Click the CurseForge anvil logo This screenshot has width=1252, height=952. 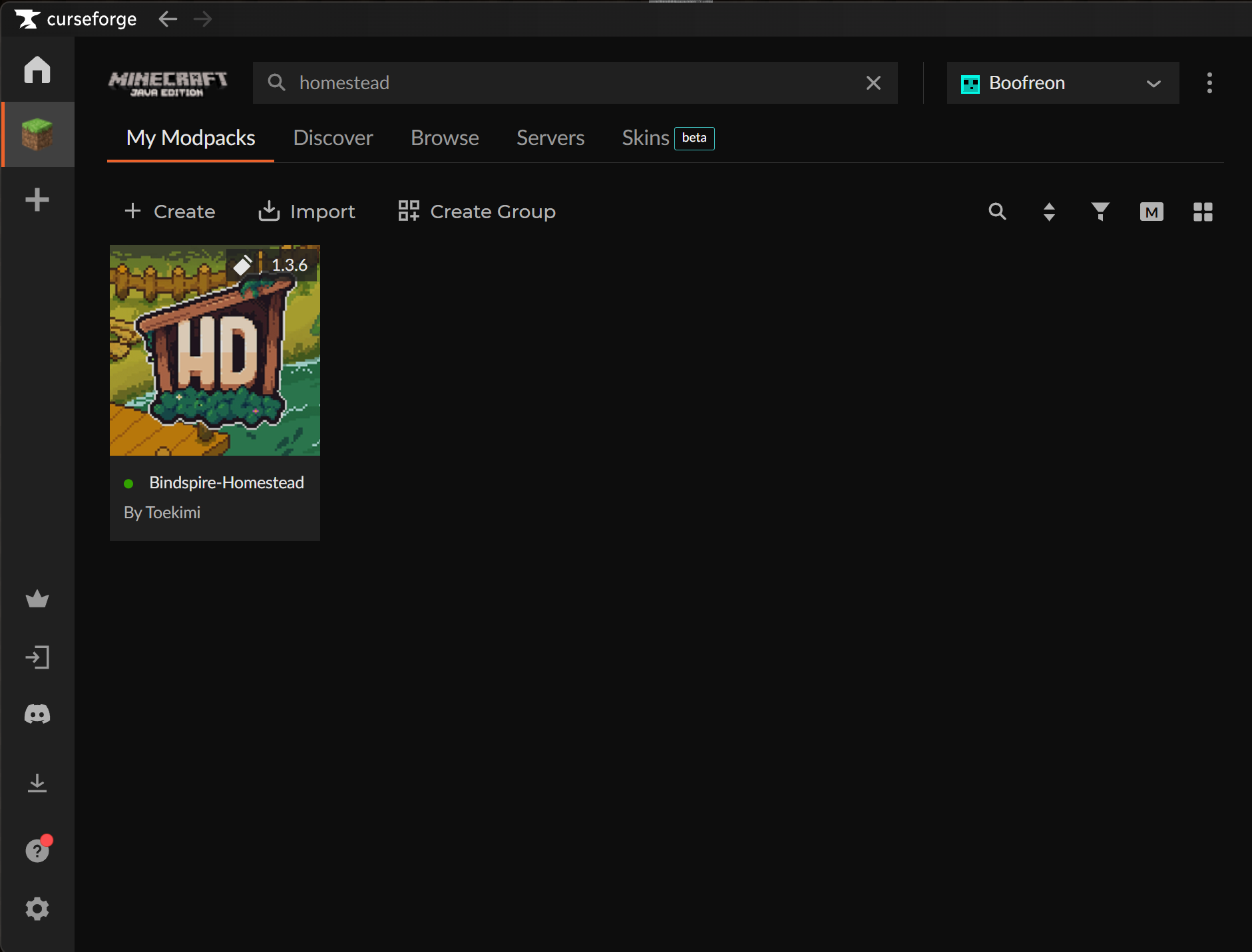pyautogui.click(x=27, y=19)
